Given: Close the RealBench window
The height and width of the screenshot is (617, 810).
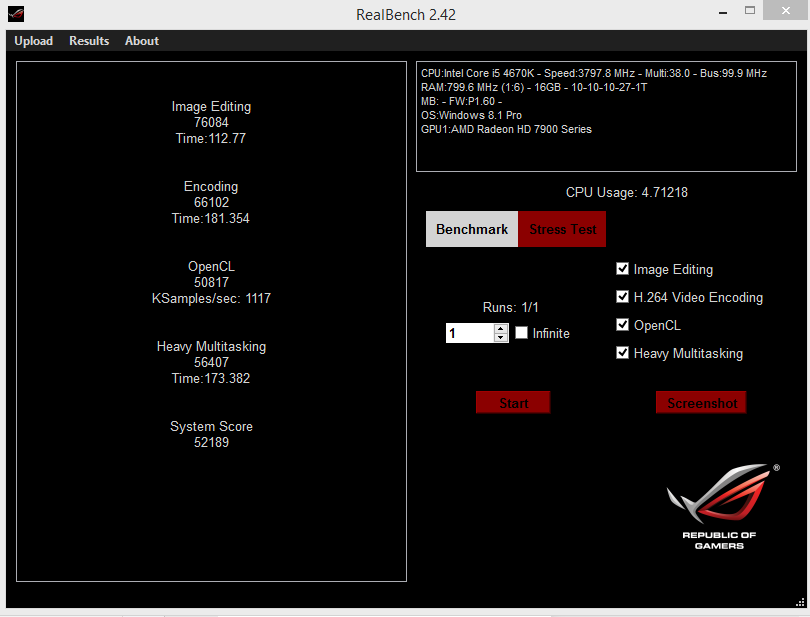Looking at the screenshot, I should 785,10.
